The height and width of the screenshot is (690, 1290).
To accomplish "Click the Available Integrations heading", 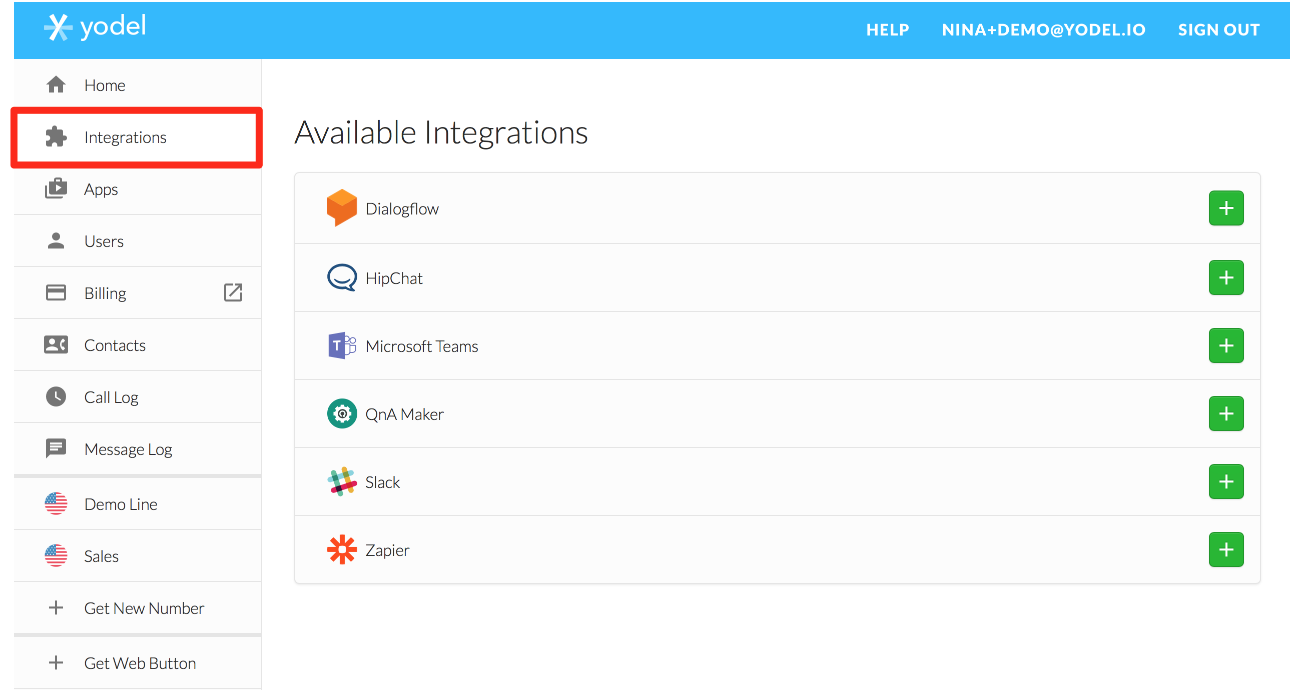I will coord(441,132).
